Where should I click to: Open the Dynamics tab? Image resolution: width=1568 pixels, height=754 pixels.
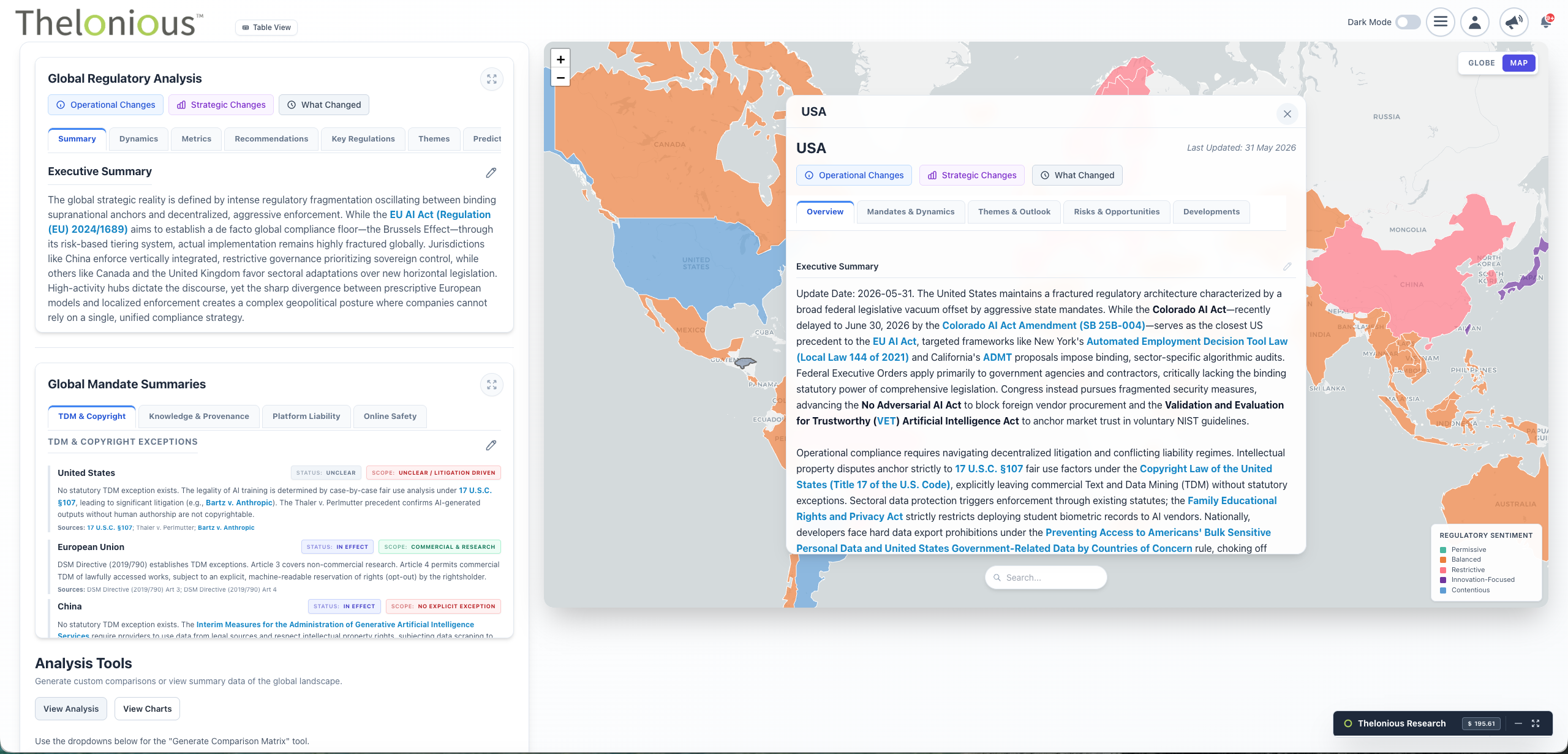tap(138, 139)
